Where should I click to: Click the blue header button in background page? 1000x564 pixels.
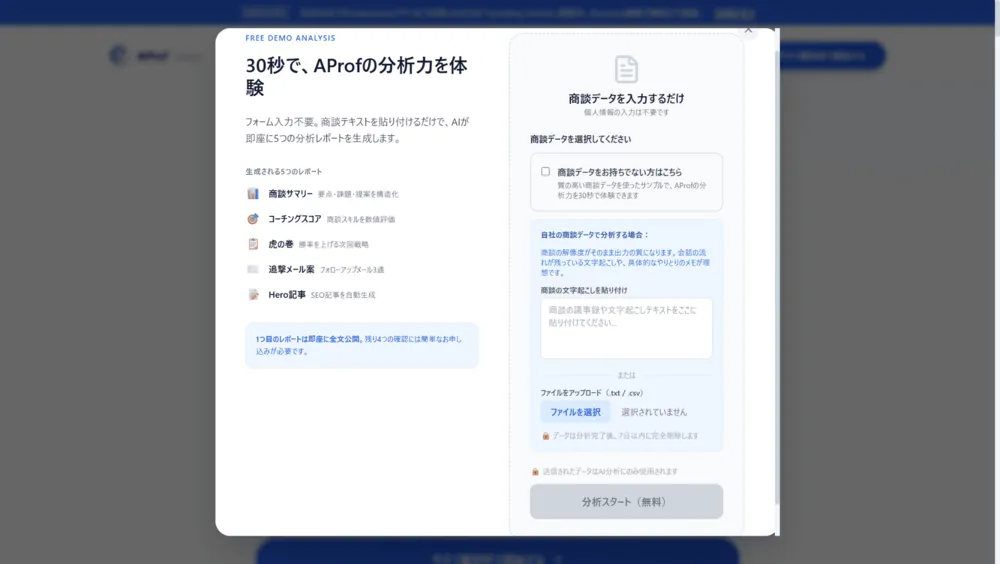click(831, 56)
